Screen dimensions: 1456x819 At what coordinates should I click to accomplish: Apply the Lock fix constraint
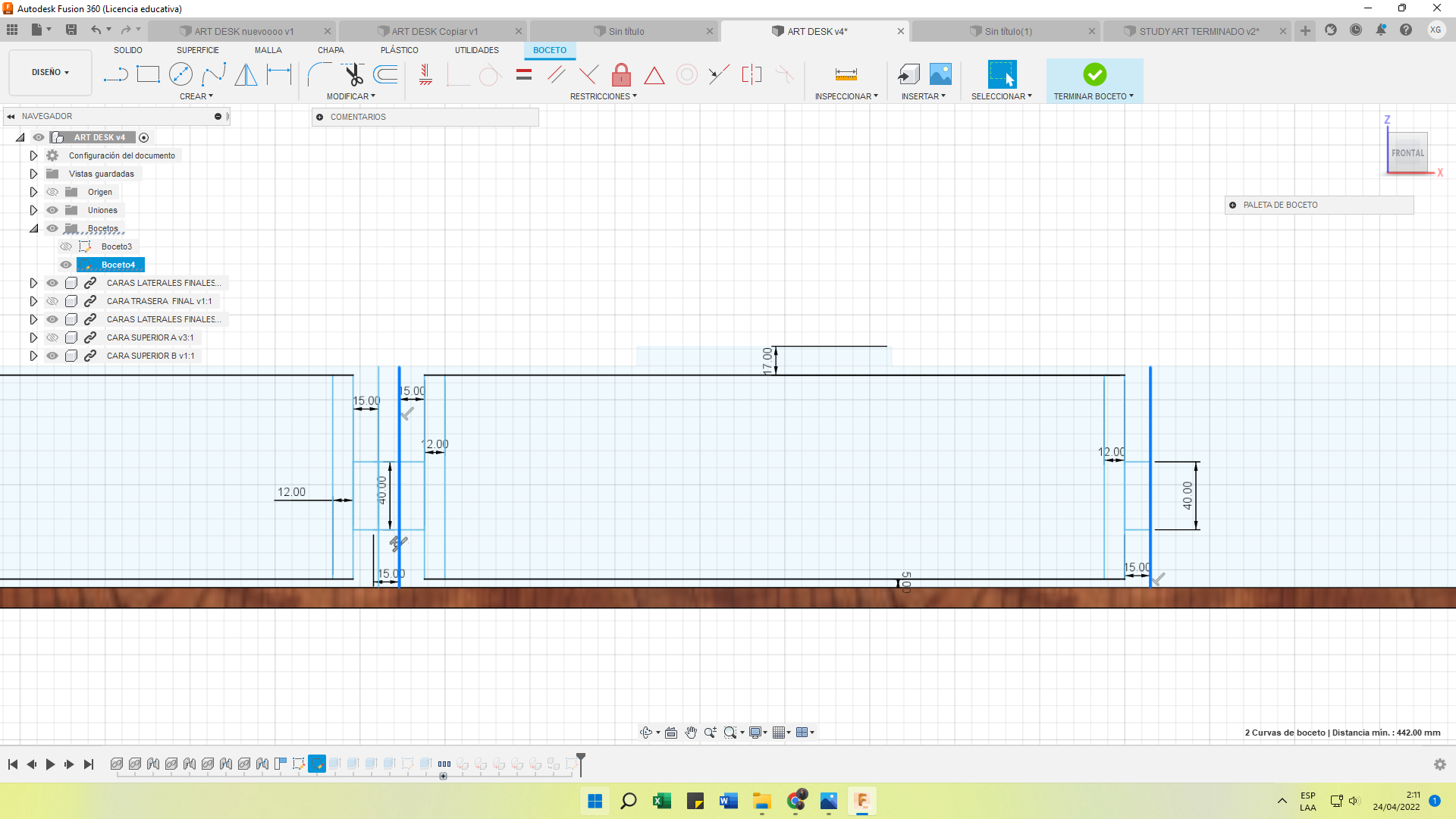(x=621, y=74)
